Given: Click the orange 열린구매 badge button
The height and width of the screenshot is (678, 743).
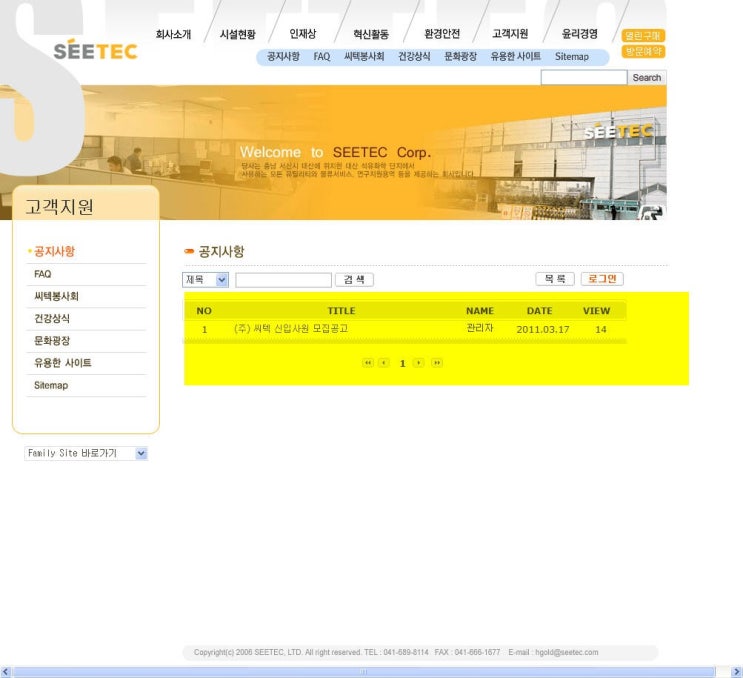Looking at the screenshot, I should pyautogui.click(x=643, y=36).
